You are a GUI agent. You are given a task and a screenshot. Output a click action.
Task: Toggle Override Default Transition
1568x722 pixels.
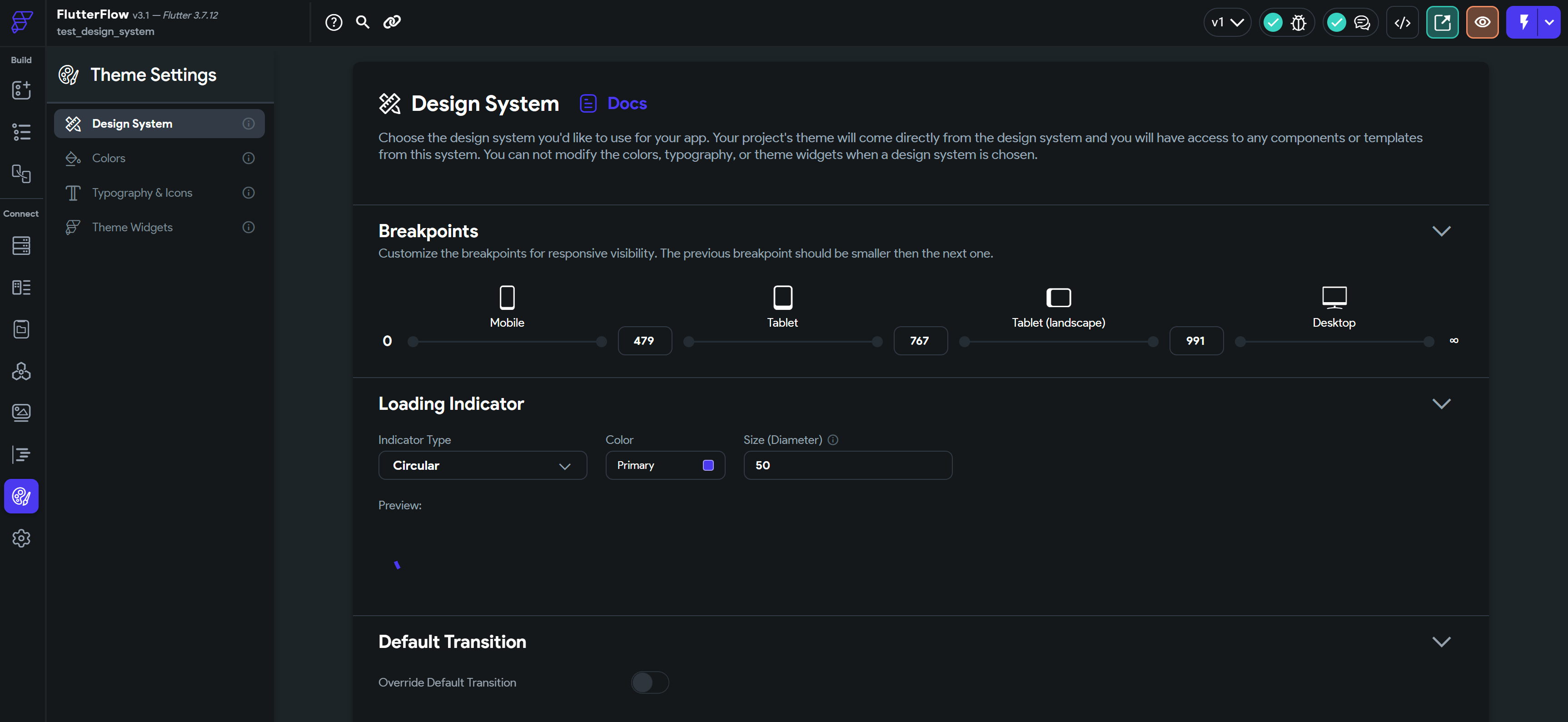(x=649, y=682)
